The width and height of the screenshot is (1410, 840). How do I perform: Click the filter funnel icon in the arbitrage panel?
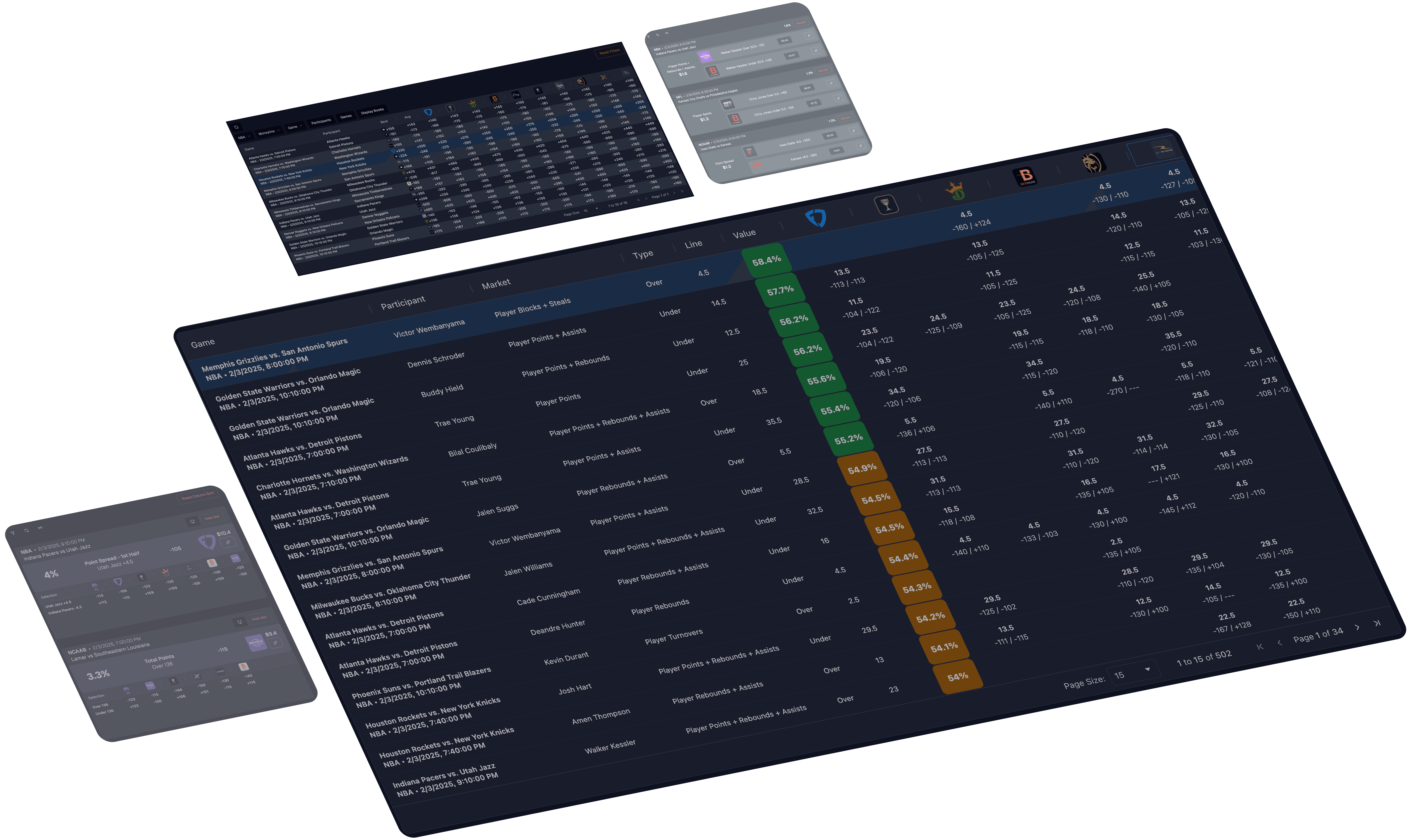pyautogui.click(x=649, y=37)
